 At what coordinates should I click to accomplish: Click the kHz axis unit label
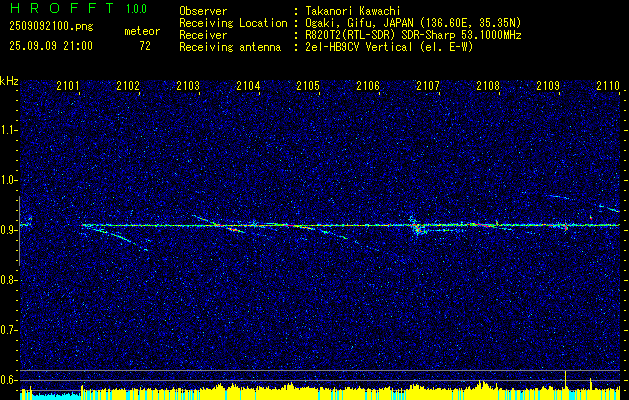(x=9, y=81)
